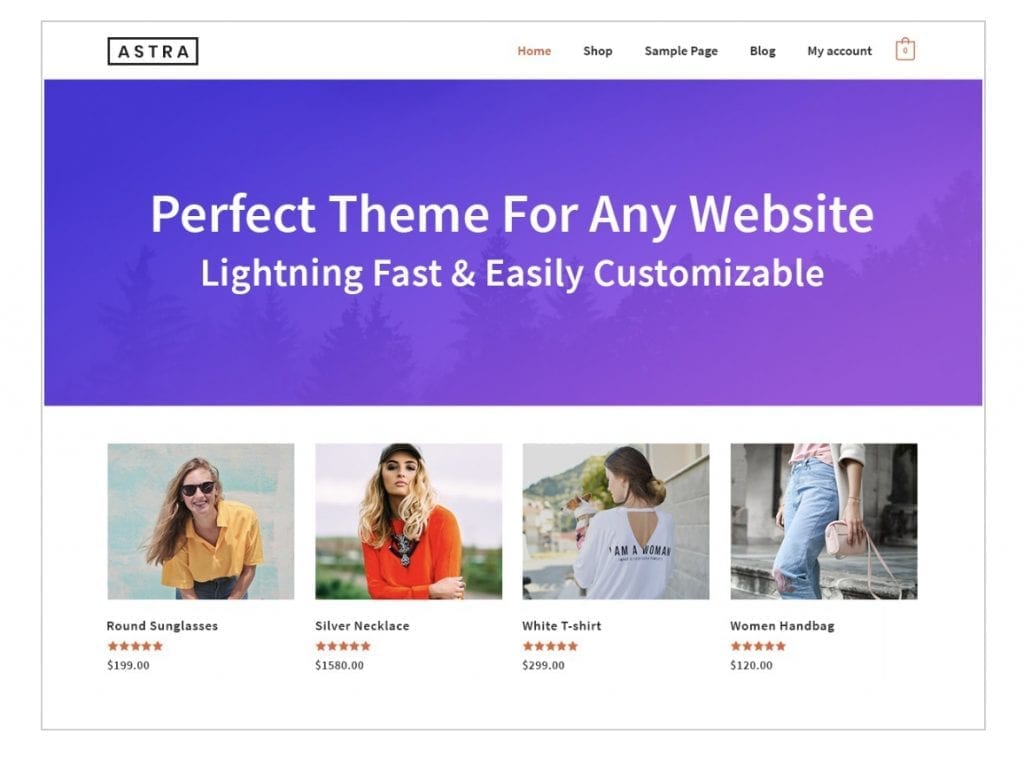Go to the Home menu item
Viewport: 1024px width, 781px height.
(x=534, y=51)
